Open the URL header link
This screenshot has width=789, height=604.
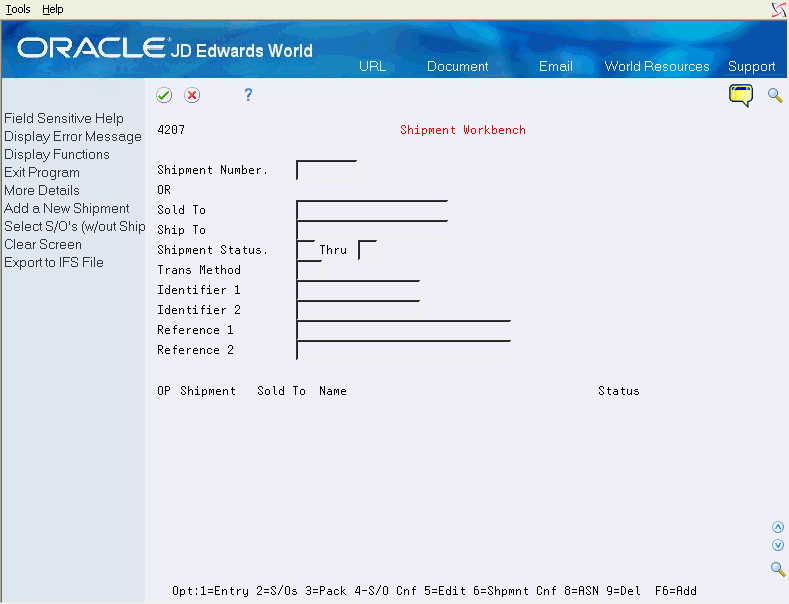click(372, 66)
